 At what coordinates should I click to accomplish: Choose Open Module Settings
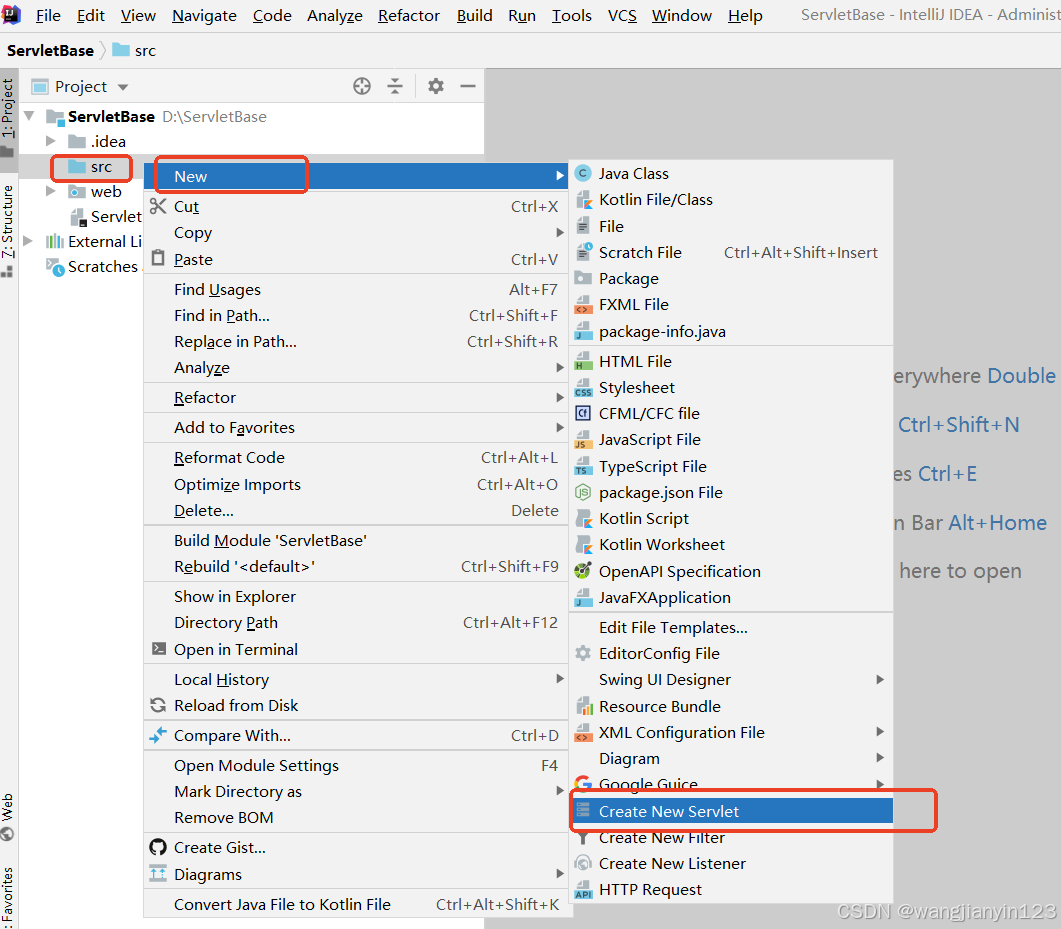pos(358,765)
